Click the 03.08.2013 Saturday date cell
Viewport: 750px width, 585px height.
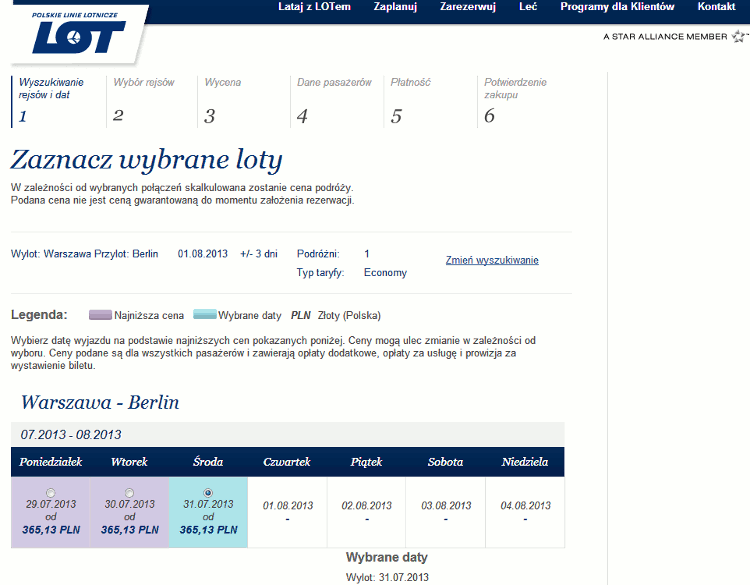click(x=446, y=512)
